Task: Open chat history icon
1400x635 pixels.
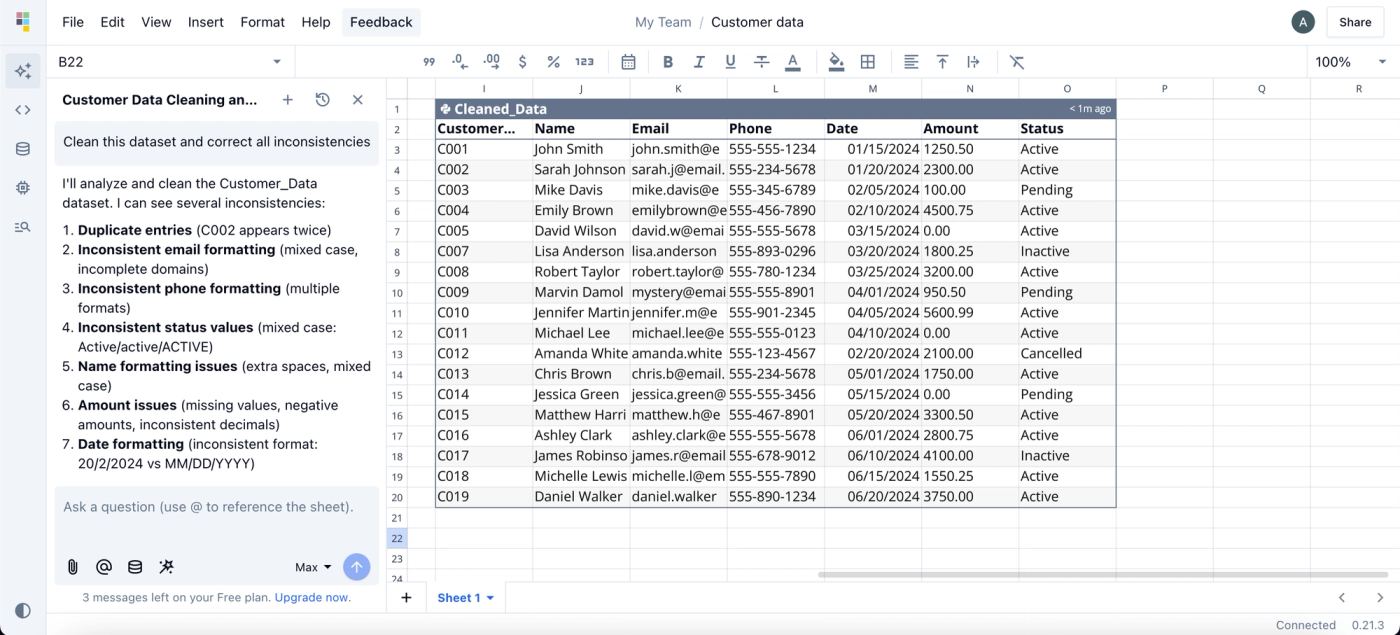Action: pyautogui.click(x=322, y=100)
